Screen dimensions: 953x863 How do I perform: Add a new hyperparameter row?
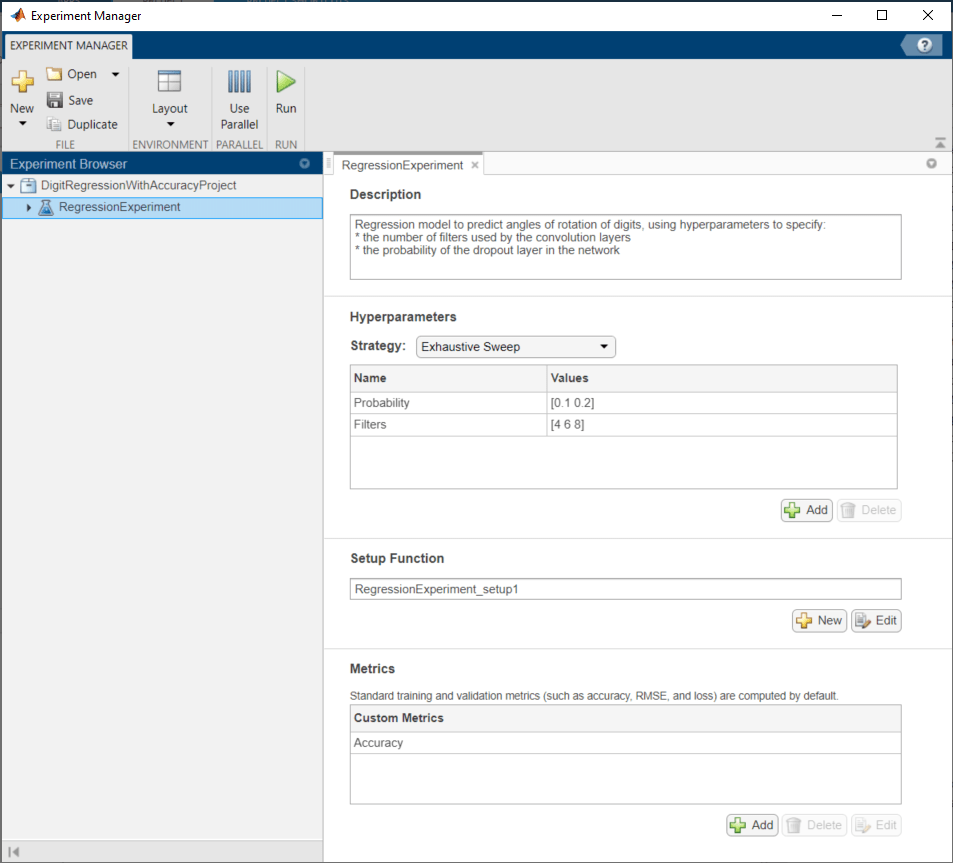(x=806, y=510)
